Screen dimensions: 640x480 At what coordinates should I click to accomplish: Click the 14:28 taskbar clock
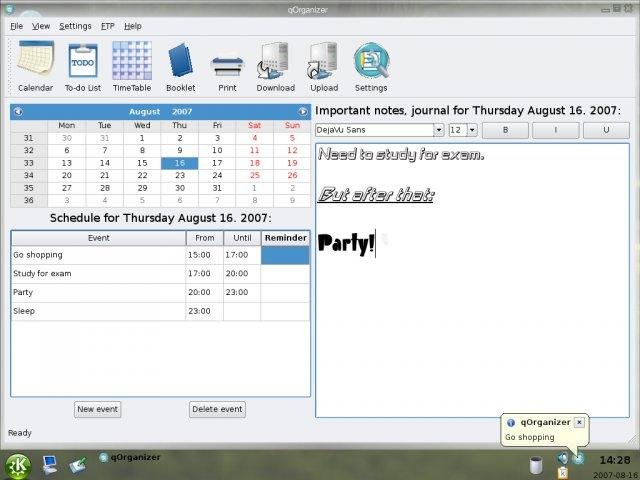(x=615, y=460)
